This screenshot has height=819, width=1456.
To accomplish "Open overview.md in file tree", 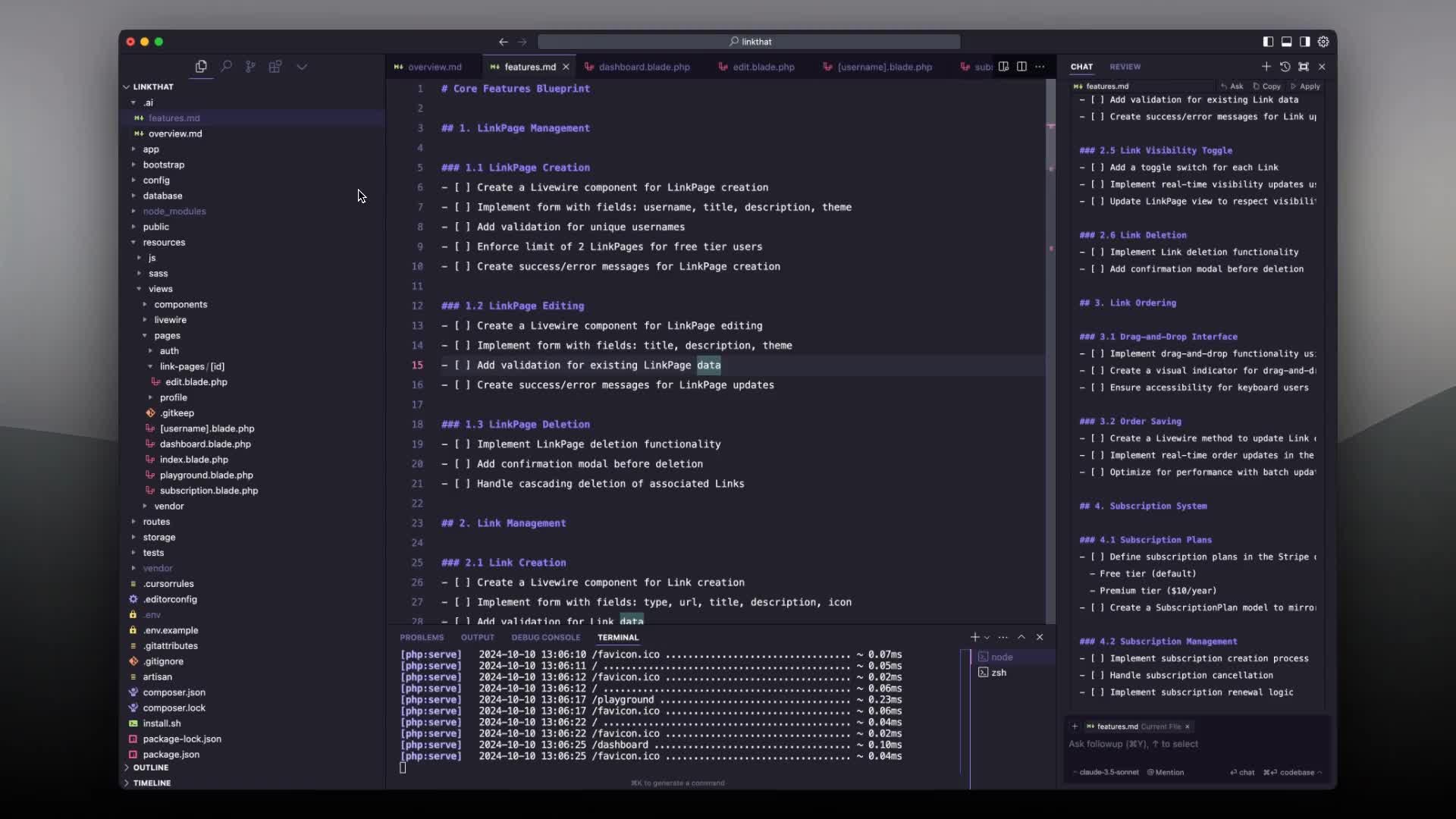I will (252, 134).
